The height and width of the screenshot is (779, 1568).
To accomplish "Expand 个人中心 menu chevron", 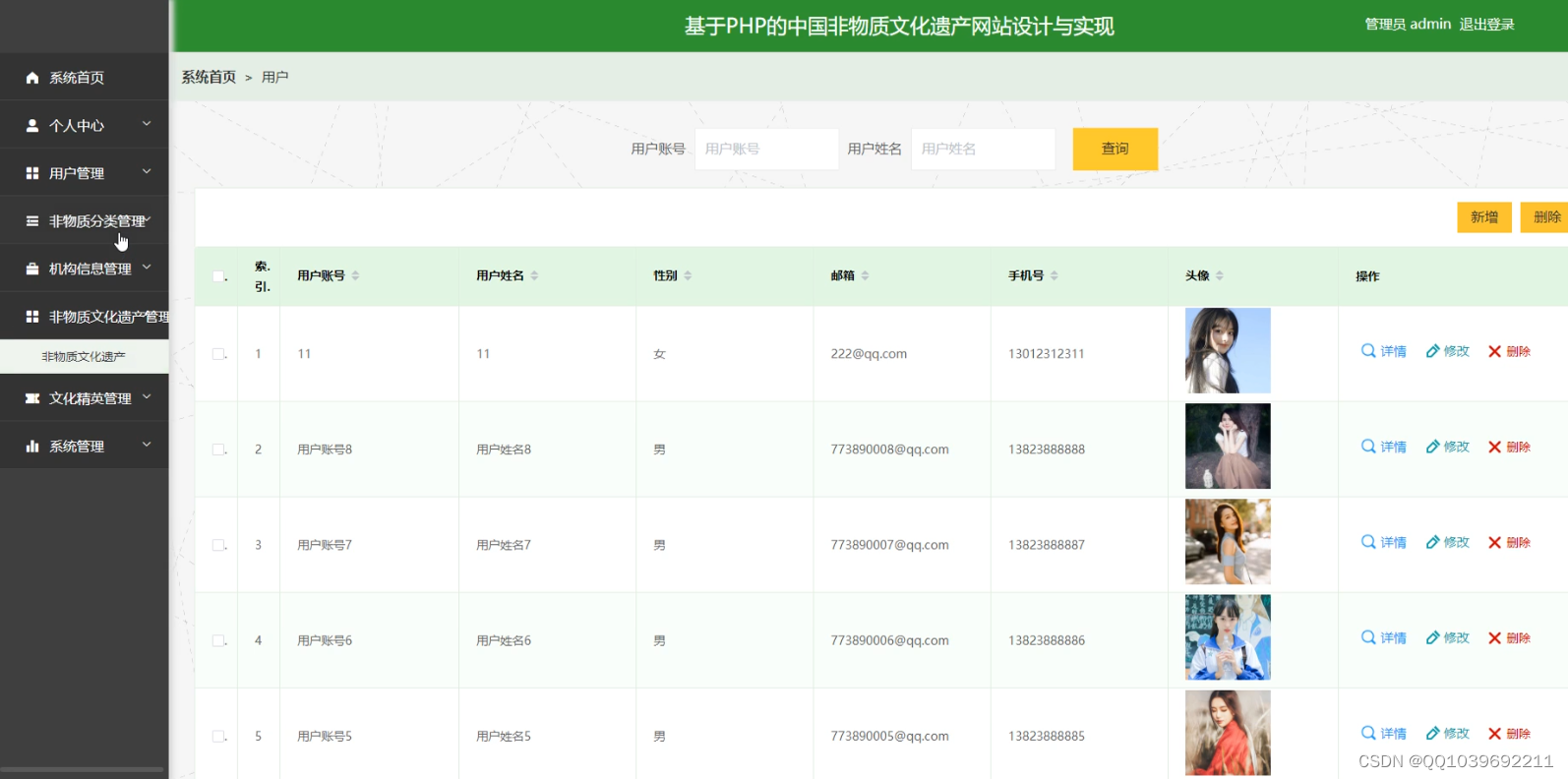I will coord(147,124).
